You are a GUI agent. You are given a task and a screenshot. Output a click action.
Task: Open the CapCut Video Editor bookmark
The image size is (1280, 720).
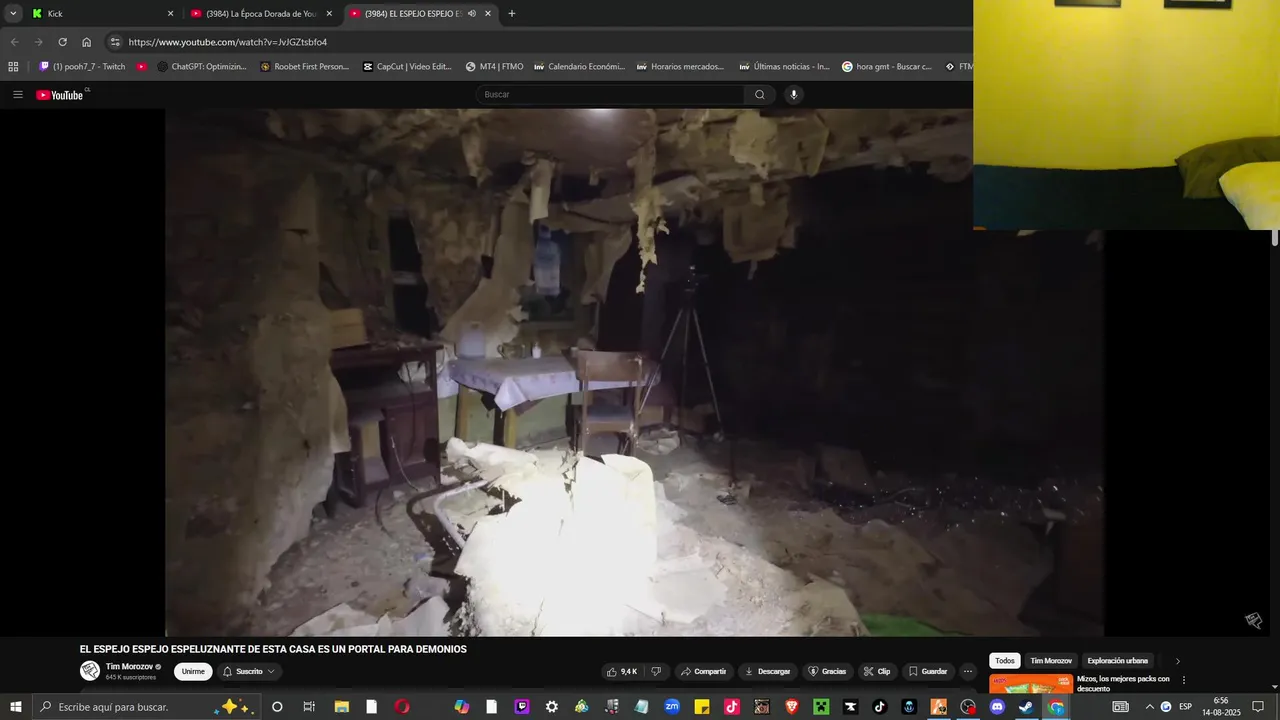pyautogui.click(x=407, y=67)
